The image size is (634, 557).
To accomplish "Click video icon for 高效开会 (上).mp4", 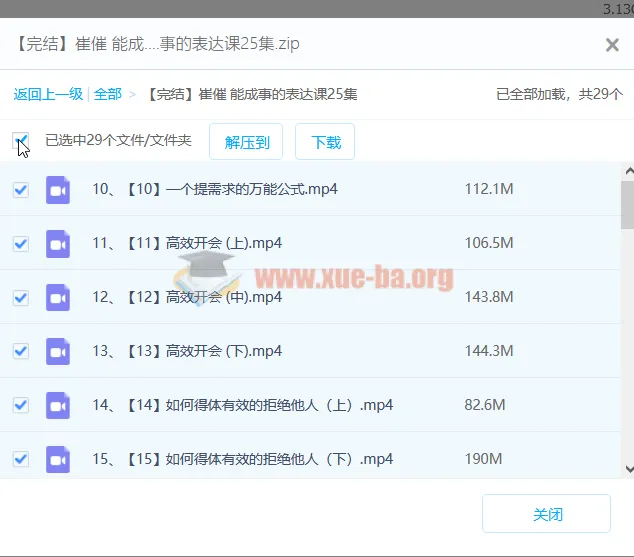I will point(58,243).
